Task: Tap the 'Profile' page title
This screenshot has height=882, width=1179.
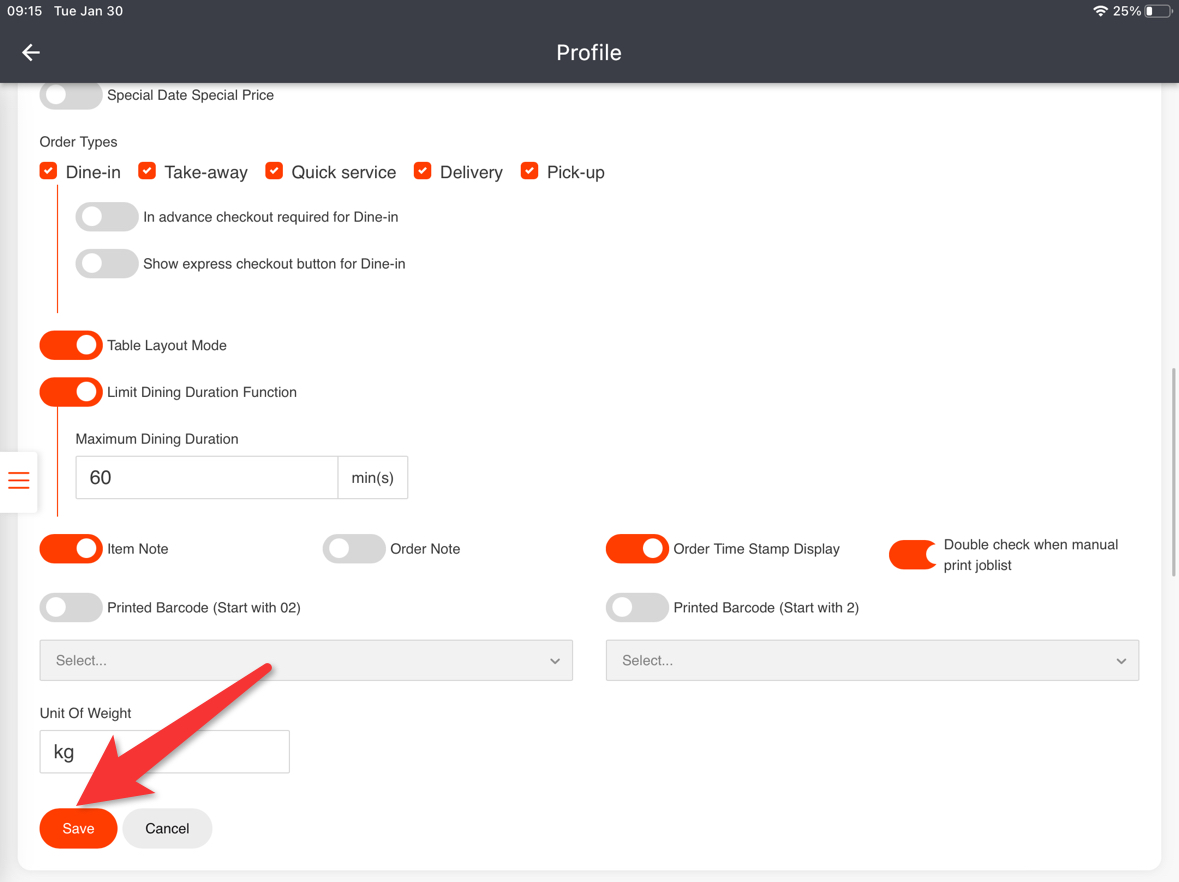Action: (589, 53)
